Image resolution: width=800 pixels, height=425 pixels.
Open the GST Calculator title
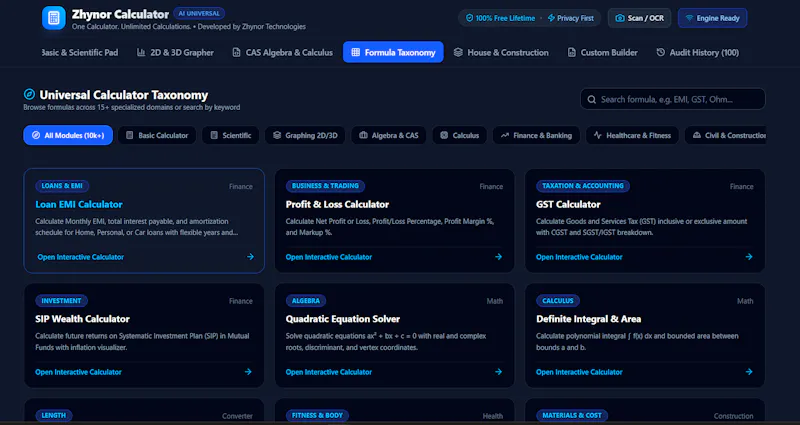(568, 204)
